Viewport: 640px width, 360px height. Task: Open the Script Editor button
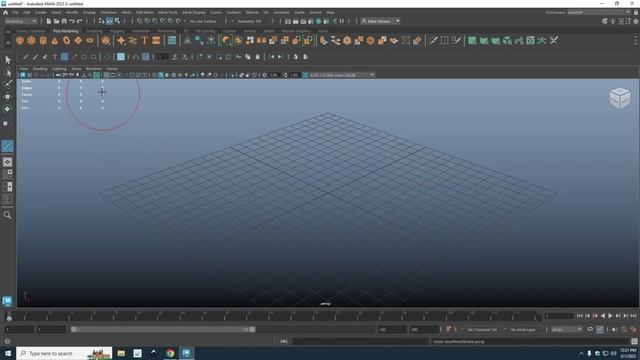(634, 341)
